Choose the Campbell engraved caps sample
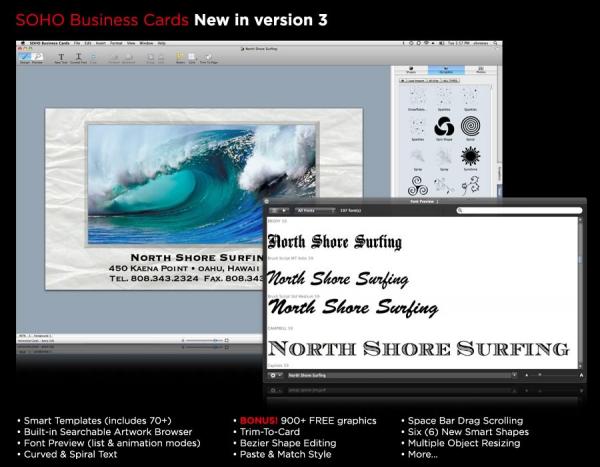The height and width of the screenshot is (467, 600). click(x=419, y=349)
